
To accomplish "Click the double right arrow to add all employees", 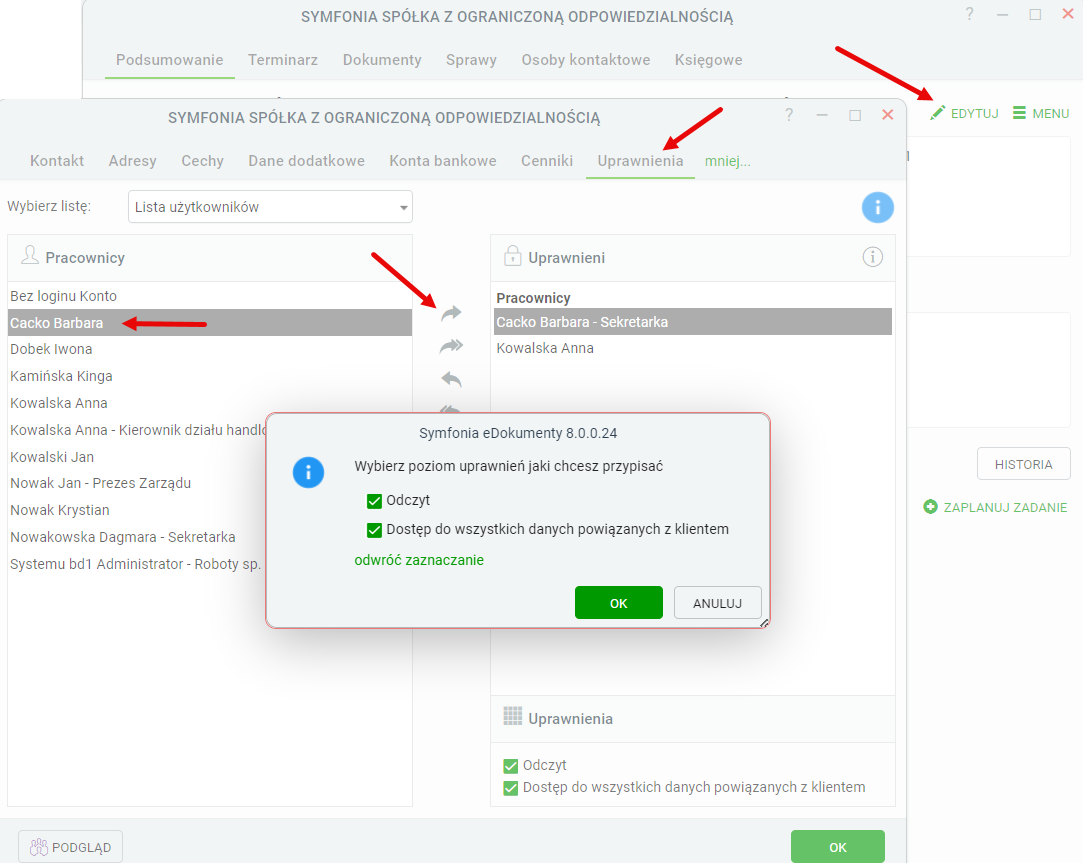I will 451,345.
